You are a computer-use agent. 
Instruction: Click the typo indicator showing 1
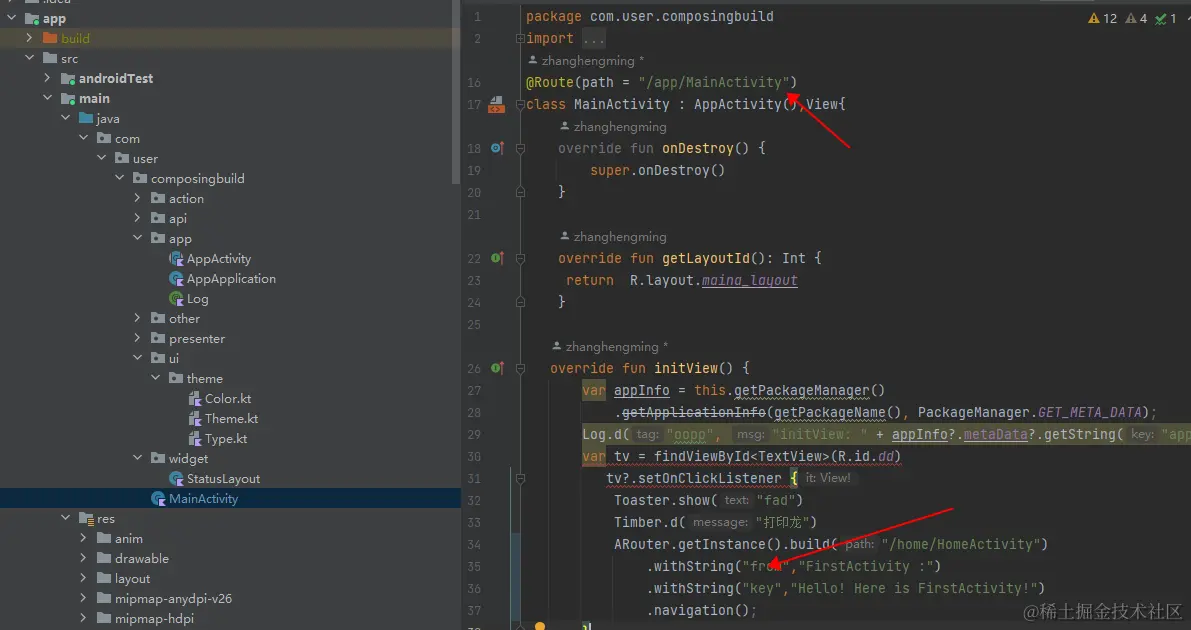tap(1166, 18)
